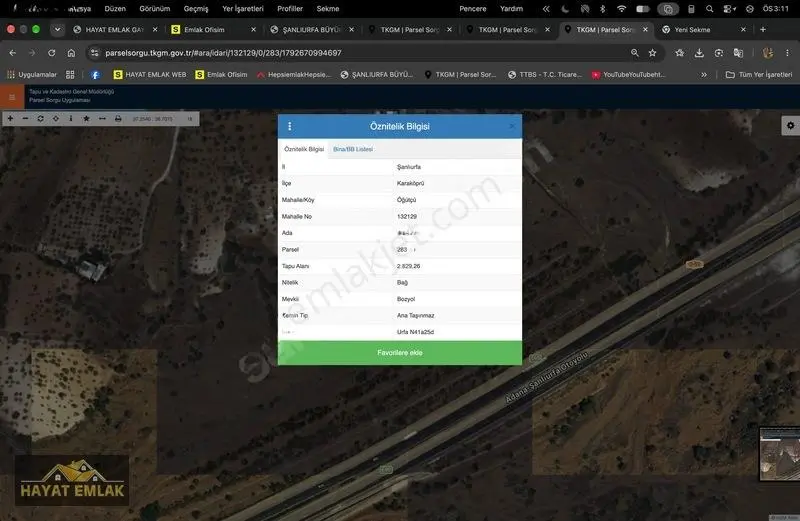Open favorites star in map toolbar
The image size is (800, 521).
click(86, 118)
